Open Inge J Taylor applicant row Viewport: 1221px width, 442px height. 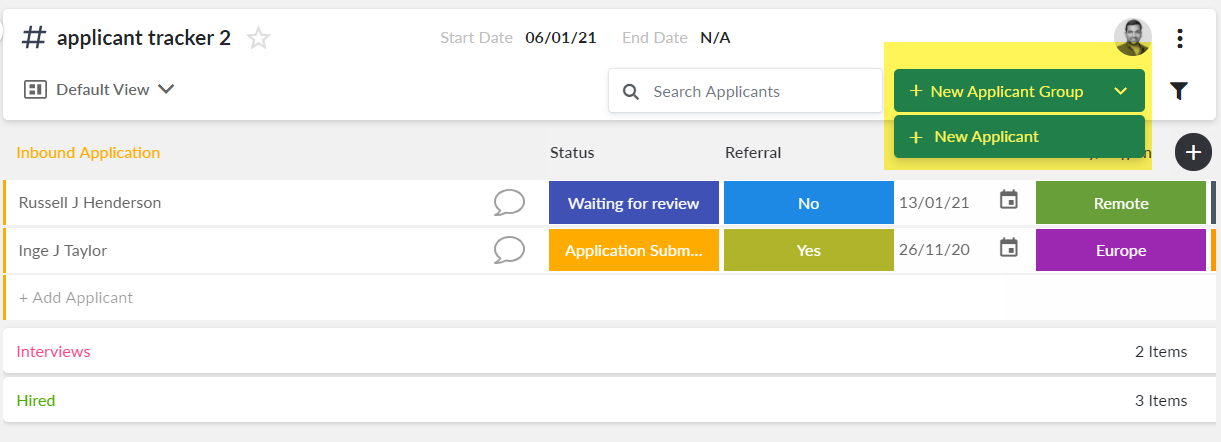63,250
